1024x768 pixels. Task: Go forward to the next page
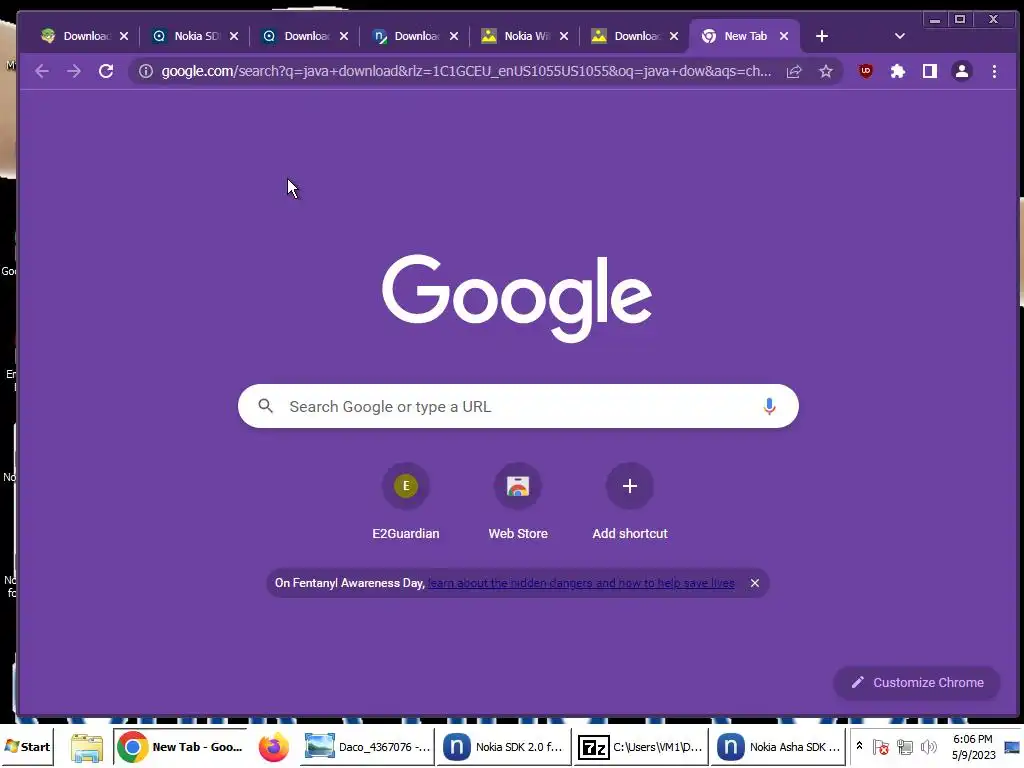74,71
